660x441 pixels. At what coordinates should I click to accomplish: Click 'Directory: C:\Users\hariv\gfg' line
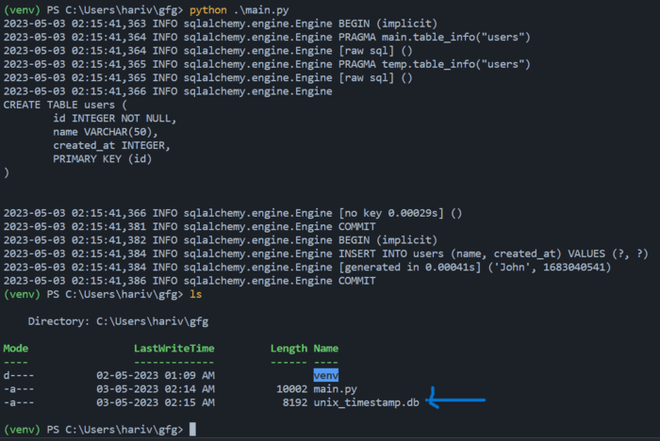pyautogui.click(x=118, y=321)
